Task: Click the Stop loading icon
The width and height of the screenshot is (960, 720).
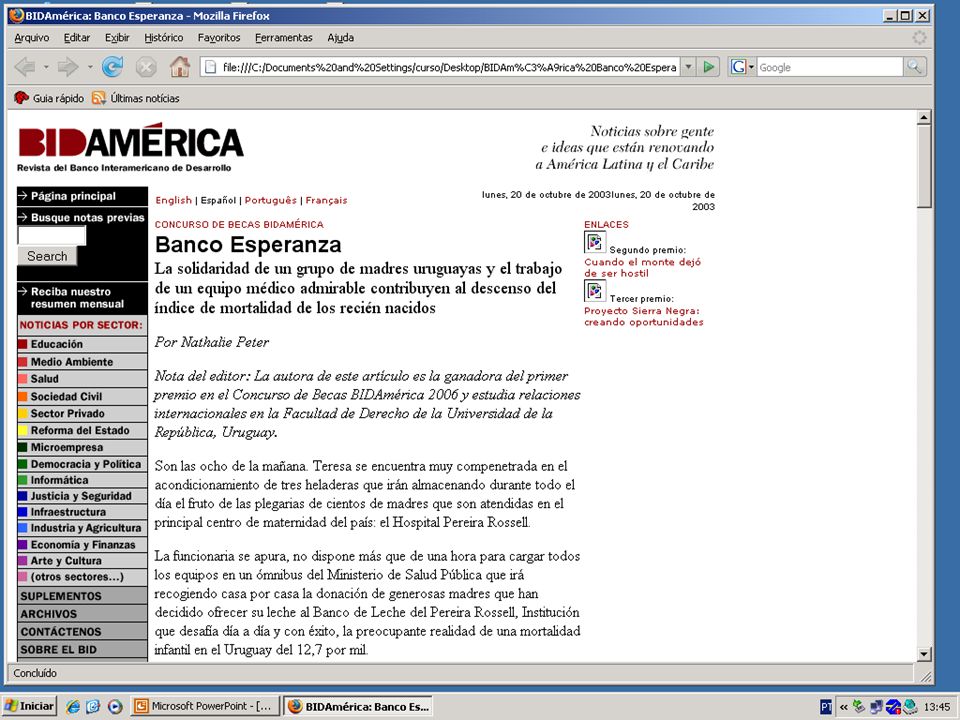Action: [146, 67]
